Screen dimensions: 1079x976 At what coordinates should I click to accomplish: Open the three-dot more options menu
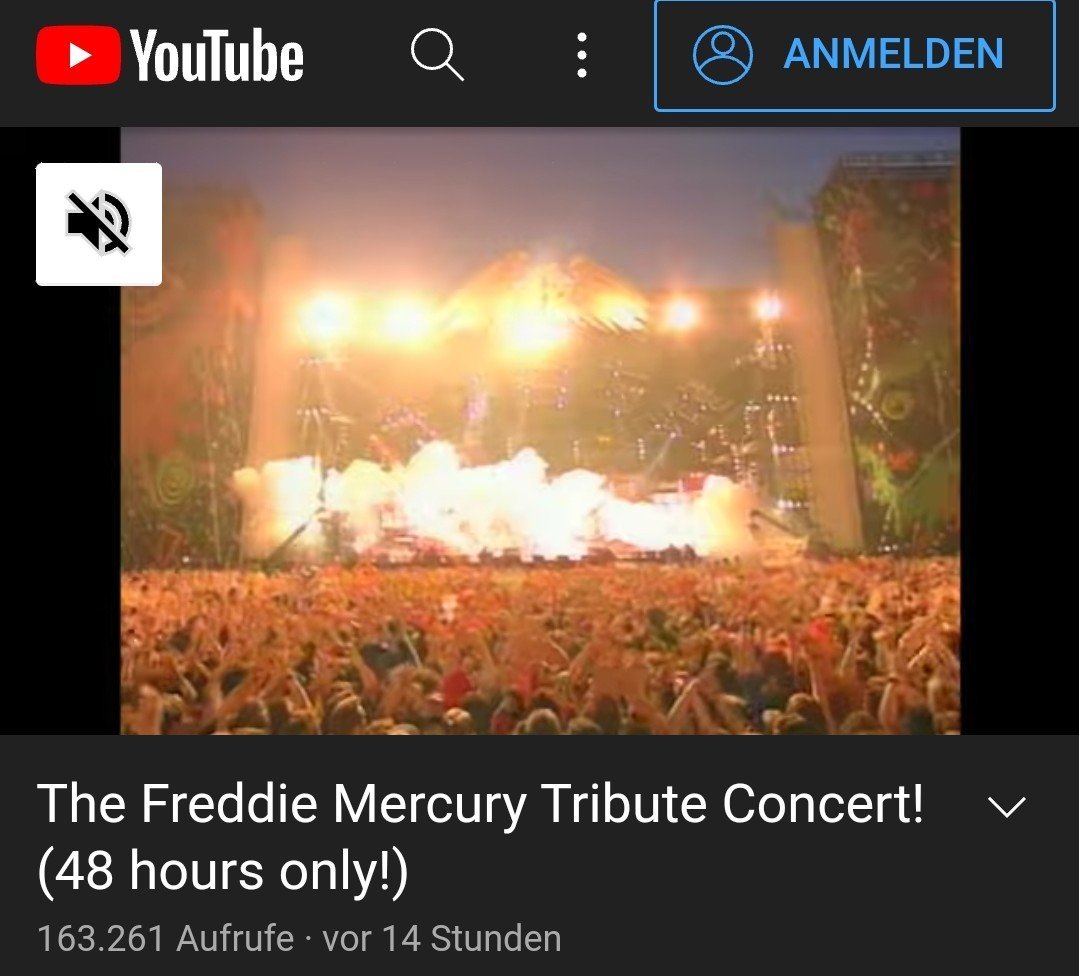(x=581, y=55)
